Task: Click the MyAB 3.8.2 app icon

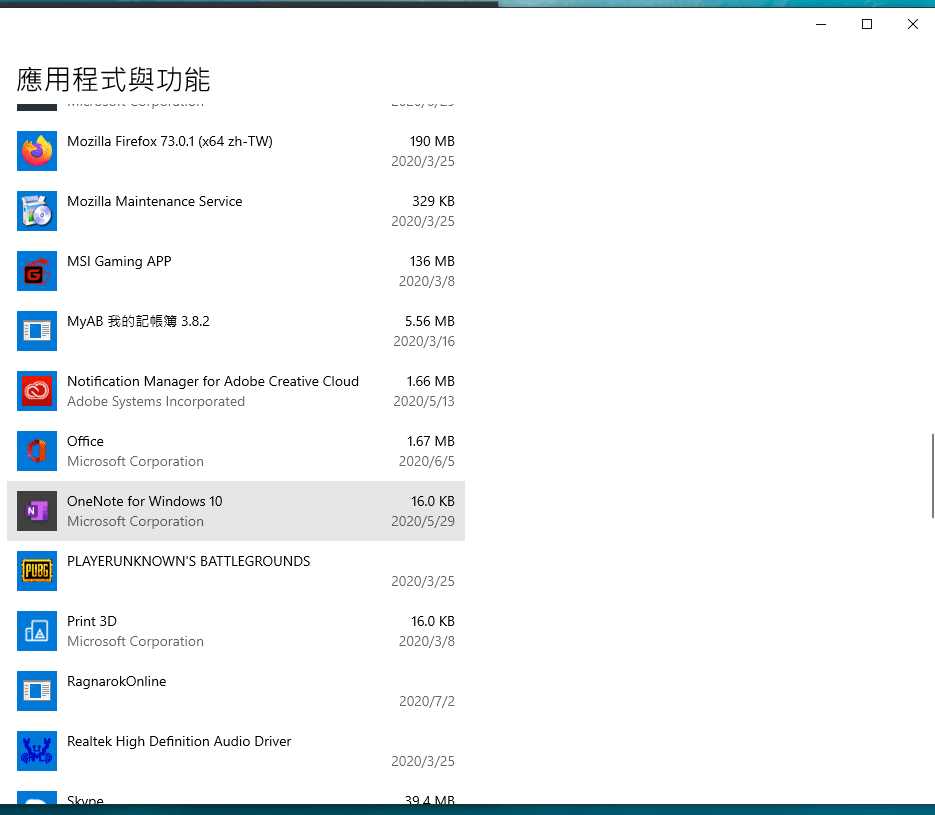Action: (37, 331)
